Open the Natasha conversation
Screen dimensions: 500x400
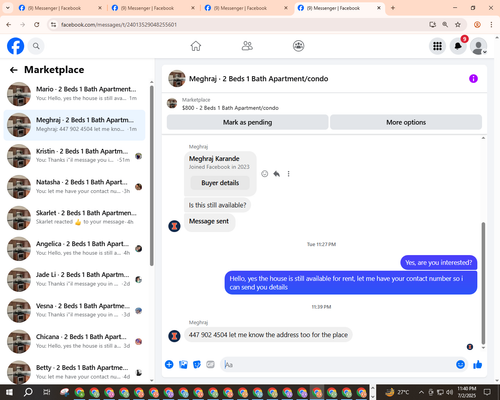(74, 187)
